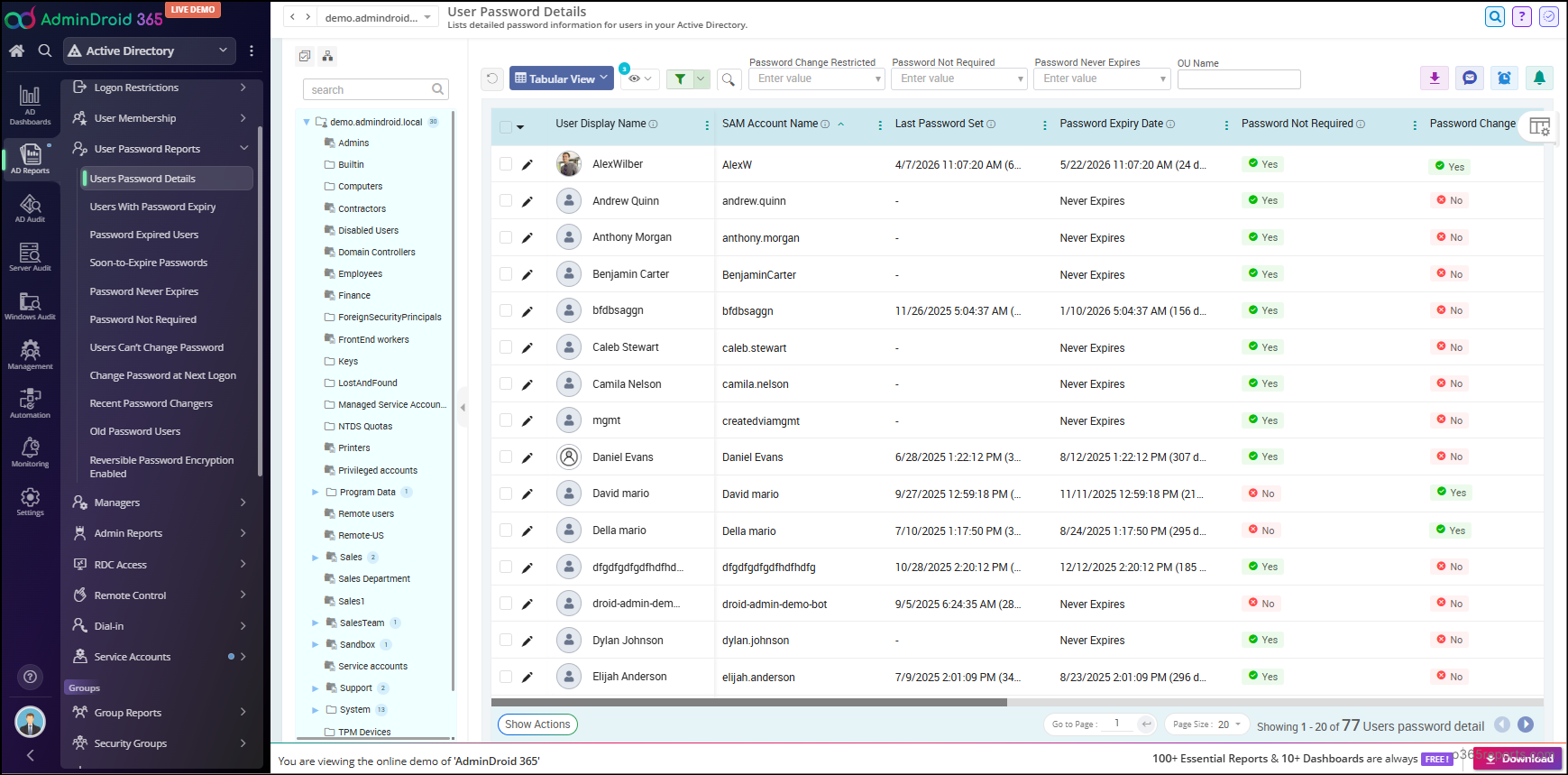Edit Daniel Evans row pencil icon
This screenshot has height=775, width=1568.
[x=527, y=457]
